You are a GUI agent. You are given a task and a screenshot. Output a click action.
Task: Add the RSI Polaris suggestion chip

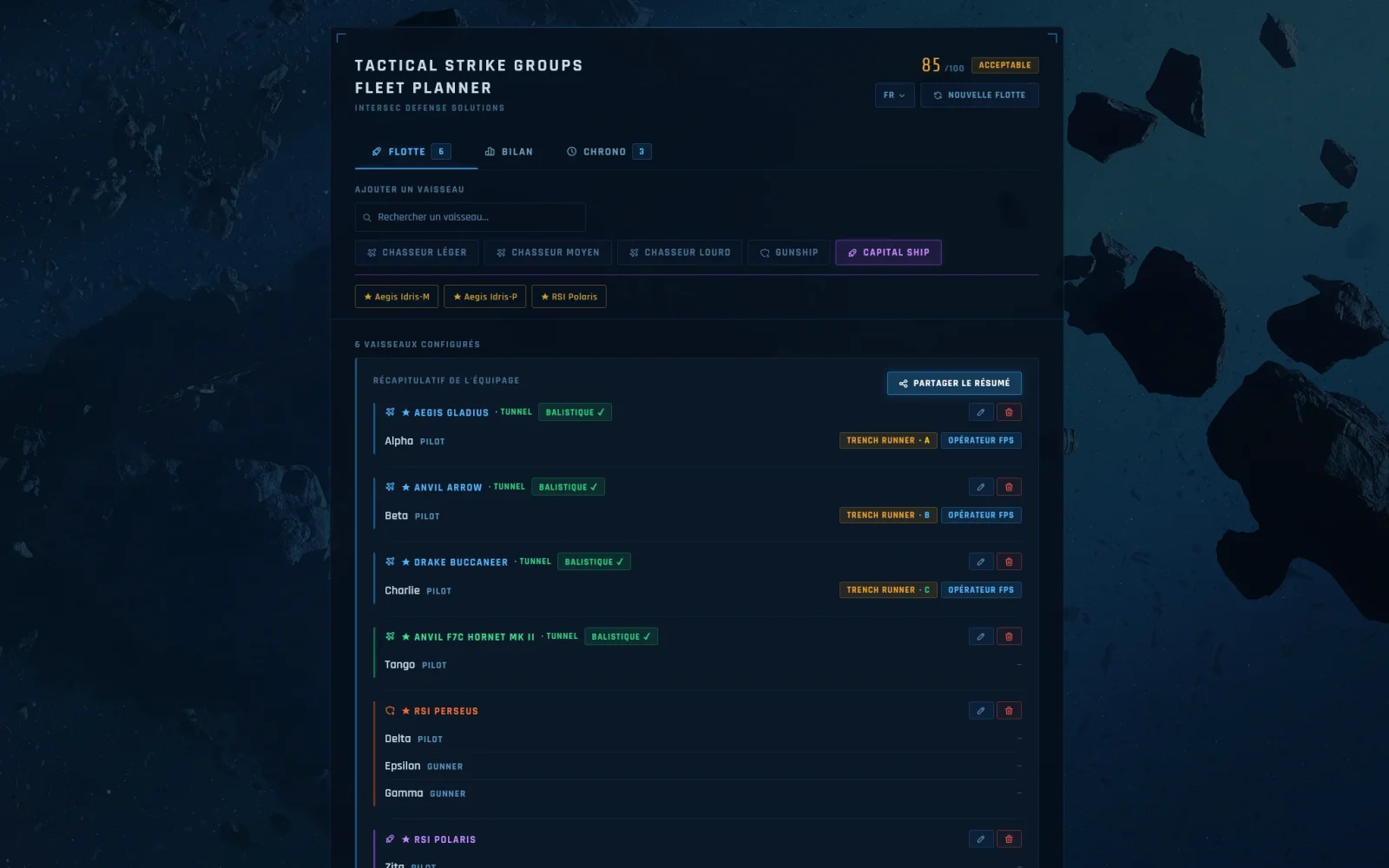[569, 296]
